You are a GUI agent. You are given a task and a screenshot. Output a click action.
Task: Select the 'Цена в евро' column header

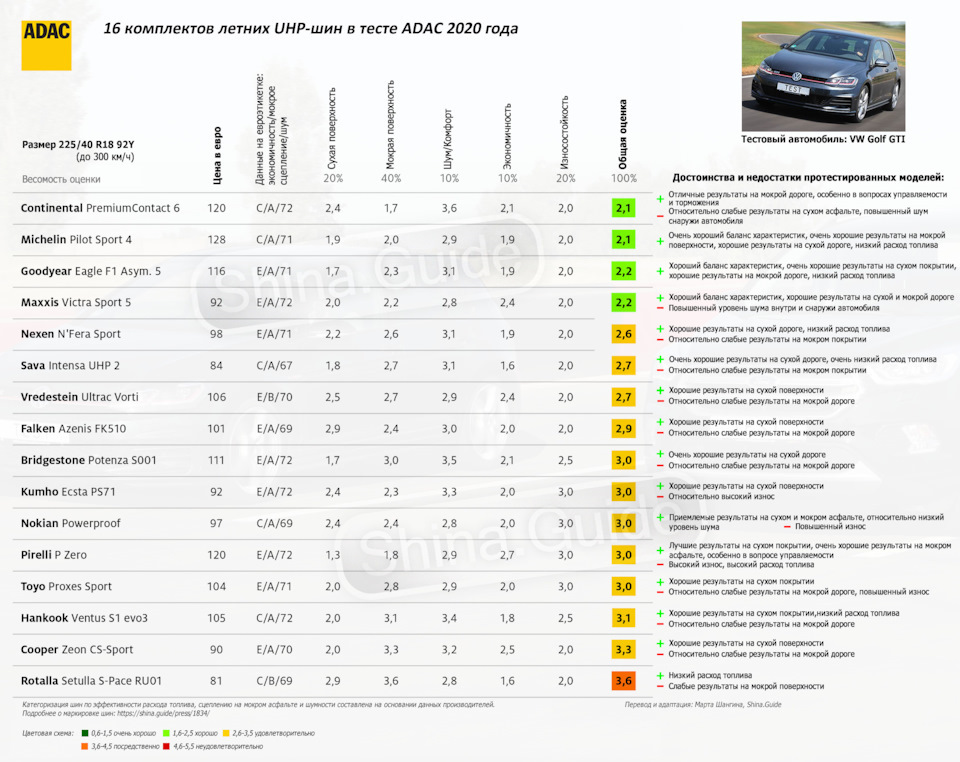click(x=217, y=156)
